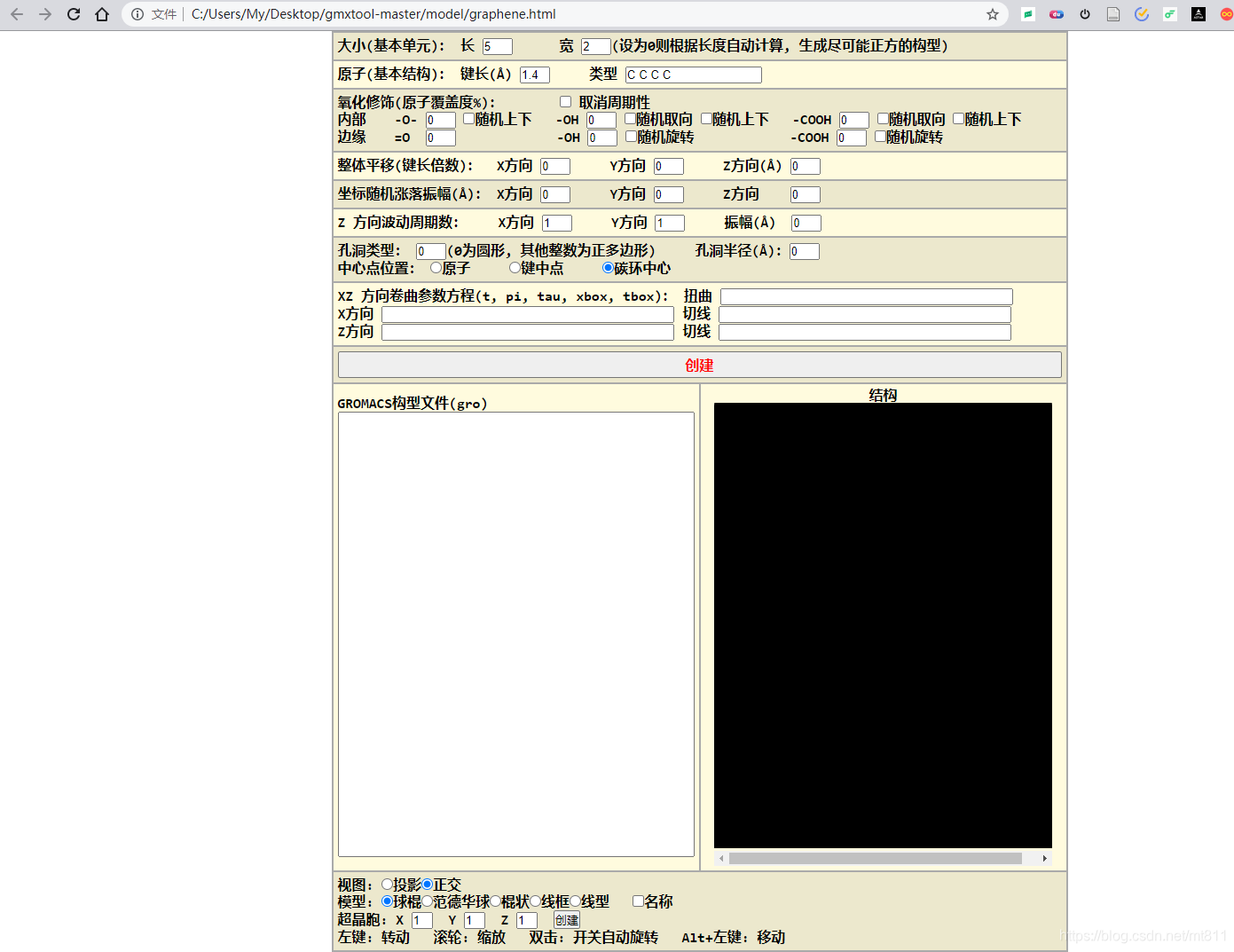Image resolution: width=1234 pixels, height=952 pixels.
Task: Click the supercell Z field
Action: pyautogui.click(x=527, y=920)
